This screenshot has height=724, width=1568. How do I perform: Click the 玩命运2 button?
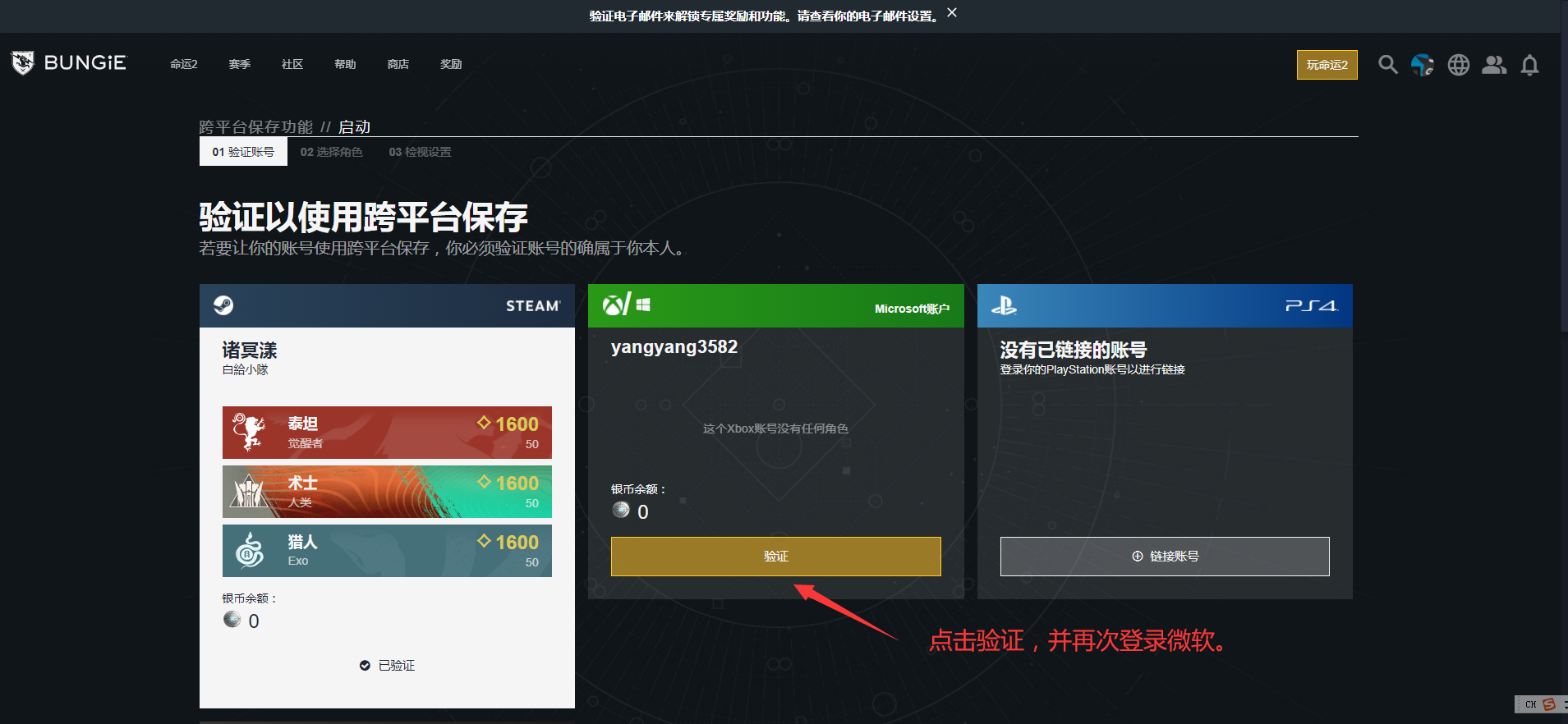tap(1327, 65)
